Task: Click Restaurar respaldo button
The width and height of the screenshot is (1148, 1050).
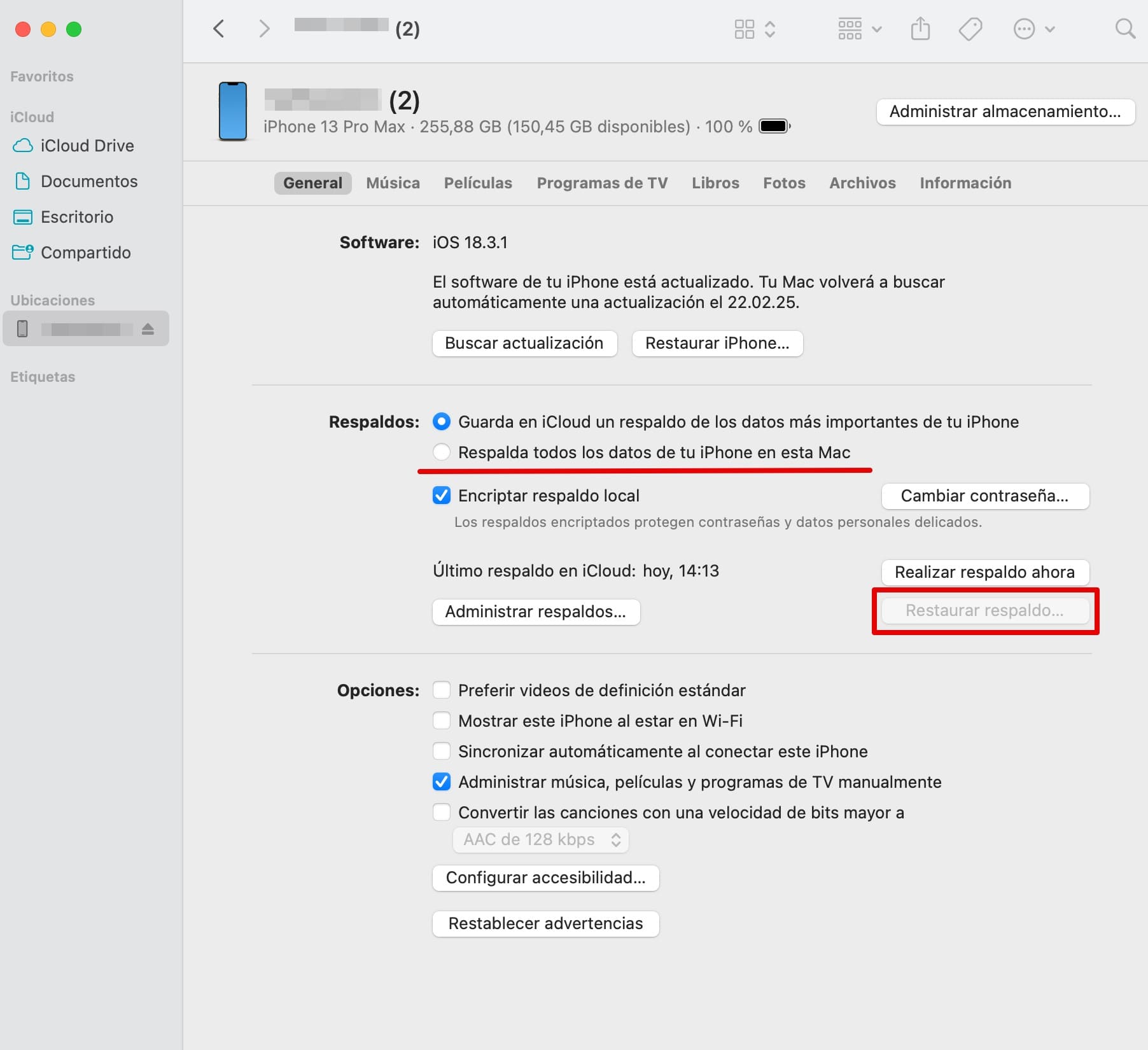Action: point(984,610)
